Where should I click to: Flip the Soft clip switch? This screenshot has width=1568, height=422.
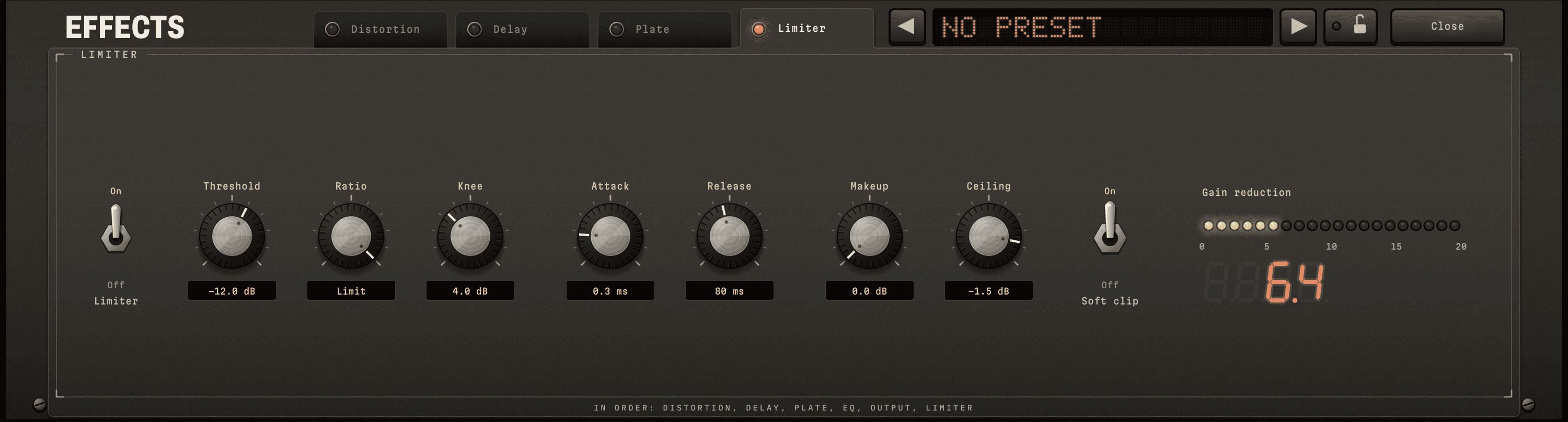tap(1110, 229)
